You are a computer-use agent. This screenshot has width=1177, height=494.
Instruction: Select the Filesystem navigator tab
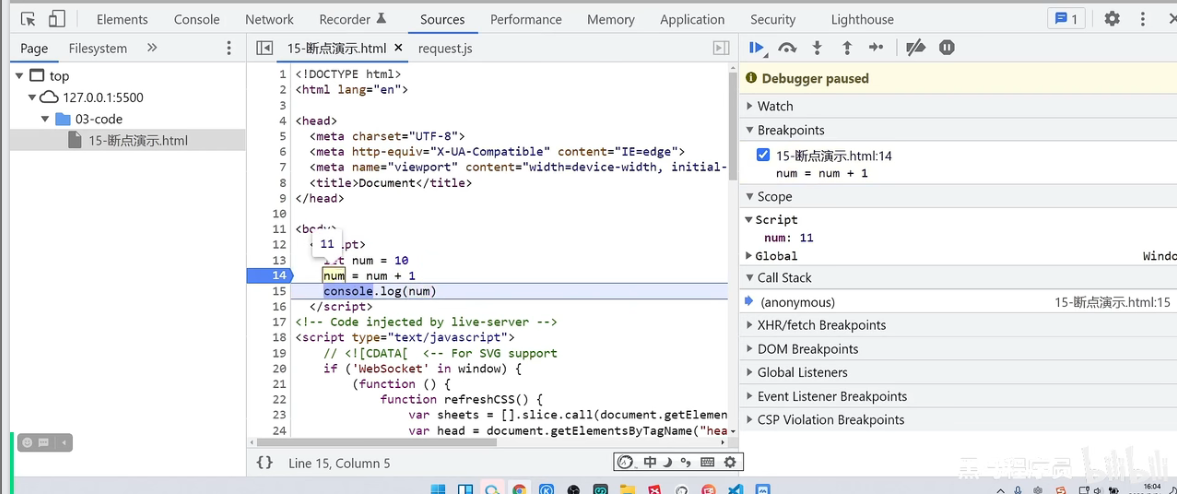point(98,49)
